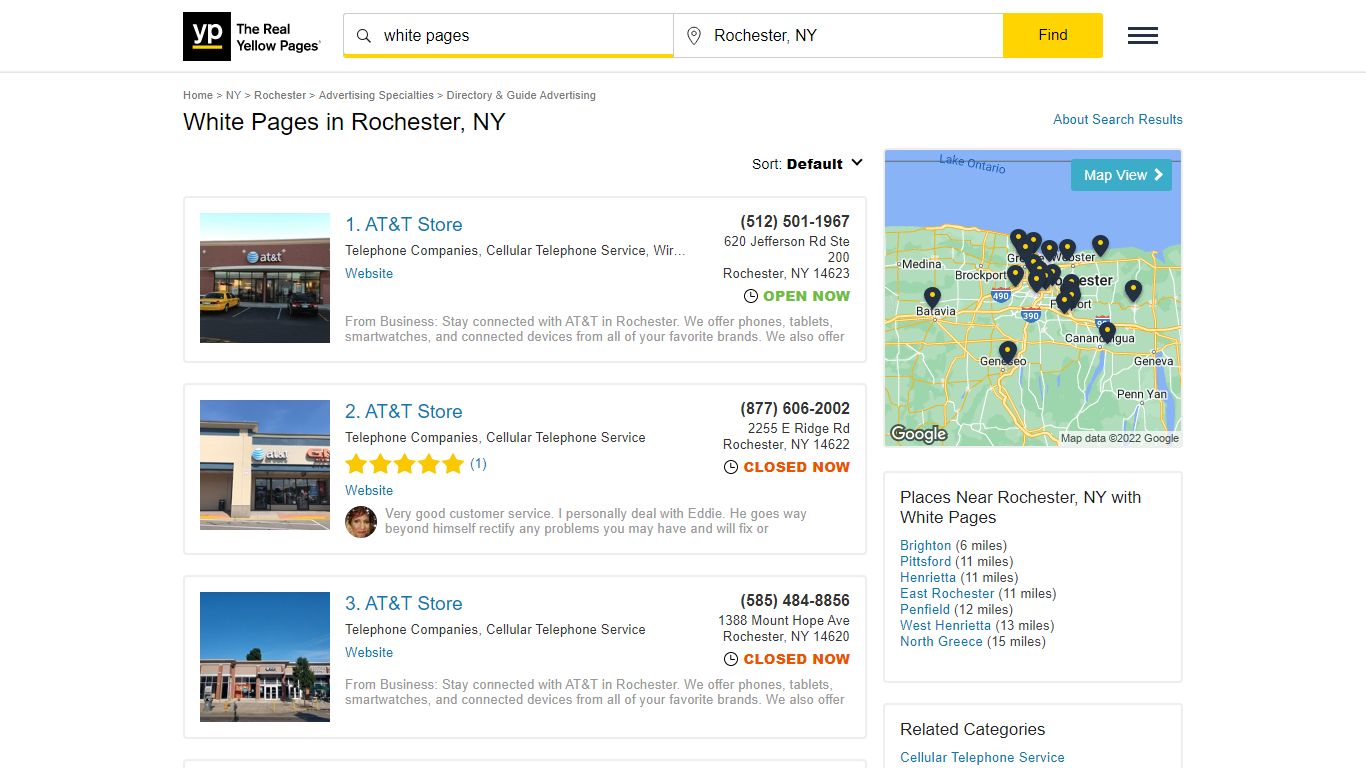Open the 3. AT&T Store listing title

coord(404,604)
